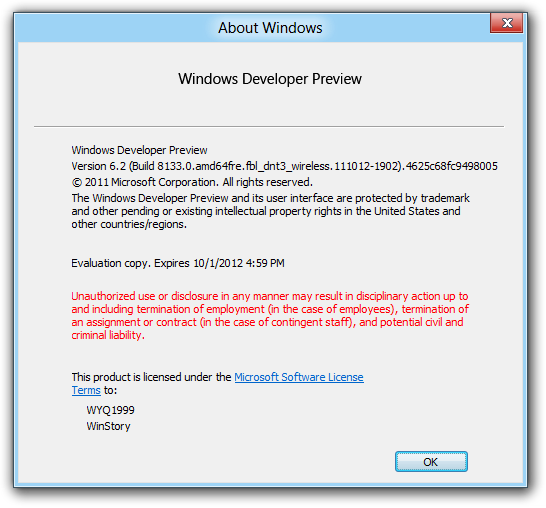The width and height of the screenshot is (546, 508).
Task: Click the organization name WinStory
Action: pyautogui.click(x=108, y=426)
